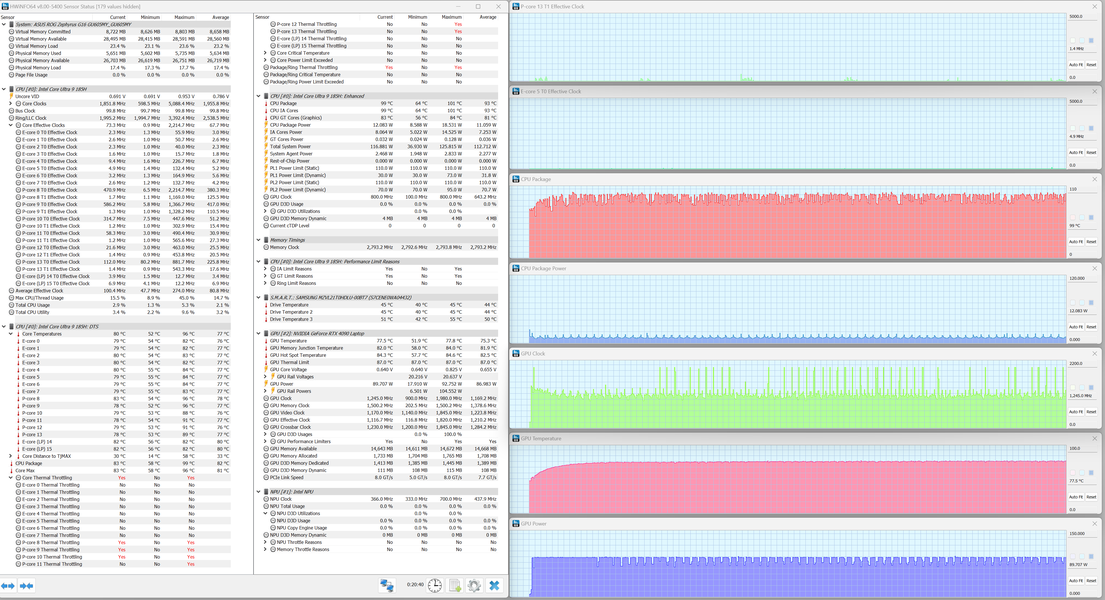Image resolution: width=1105 pixels, height=600 pixels.
Task: Start logging with the sheet-plus icon
Action: (x=455, y=585)
